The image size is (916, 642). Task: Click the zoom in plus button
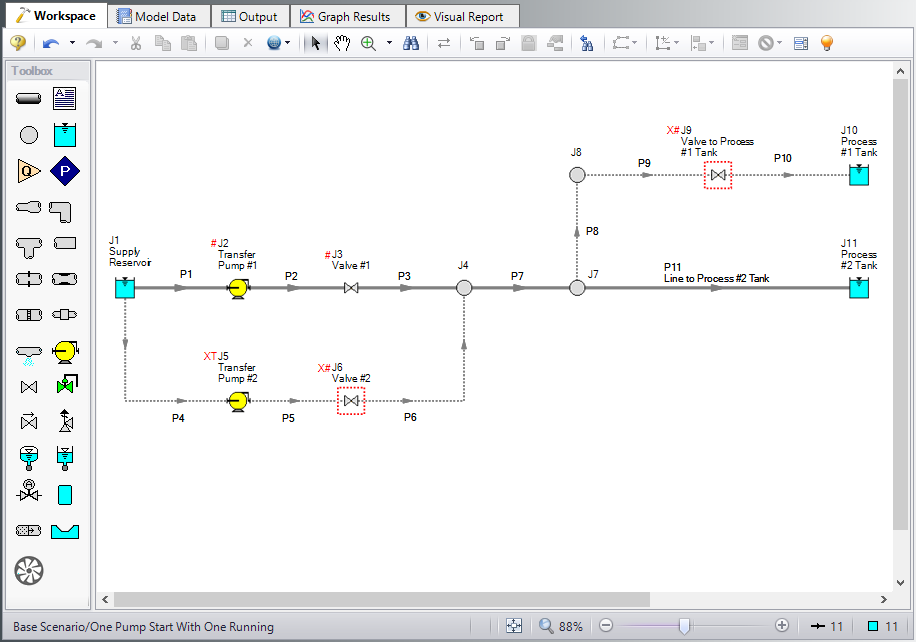[x=782, y=626]
